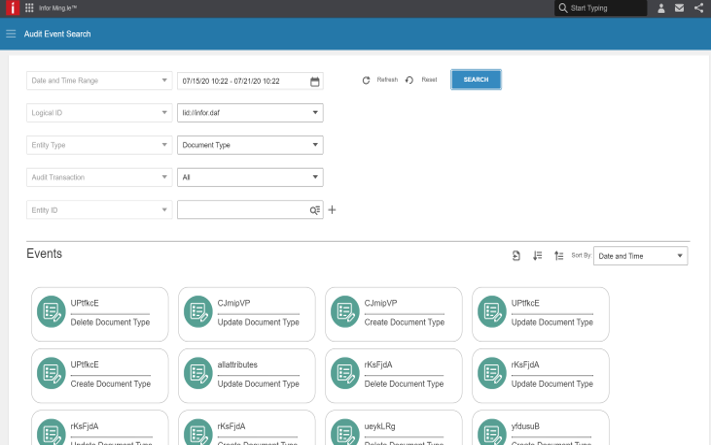
Task: Open the allattributes Update Document Type card
Action: 243,374
